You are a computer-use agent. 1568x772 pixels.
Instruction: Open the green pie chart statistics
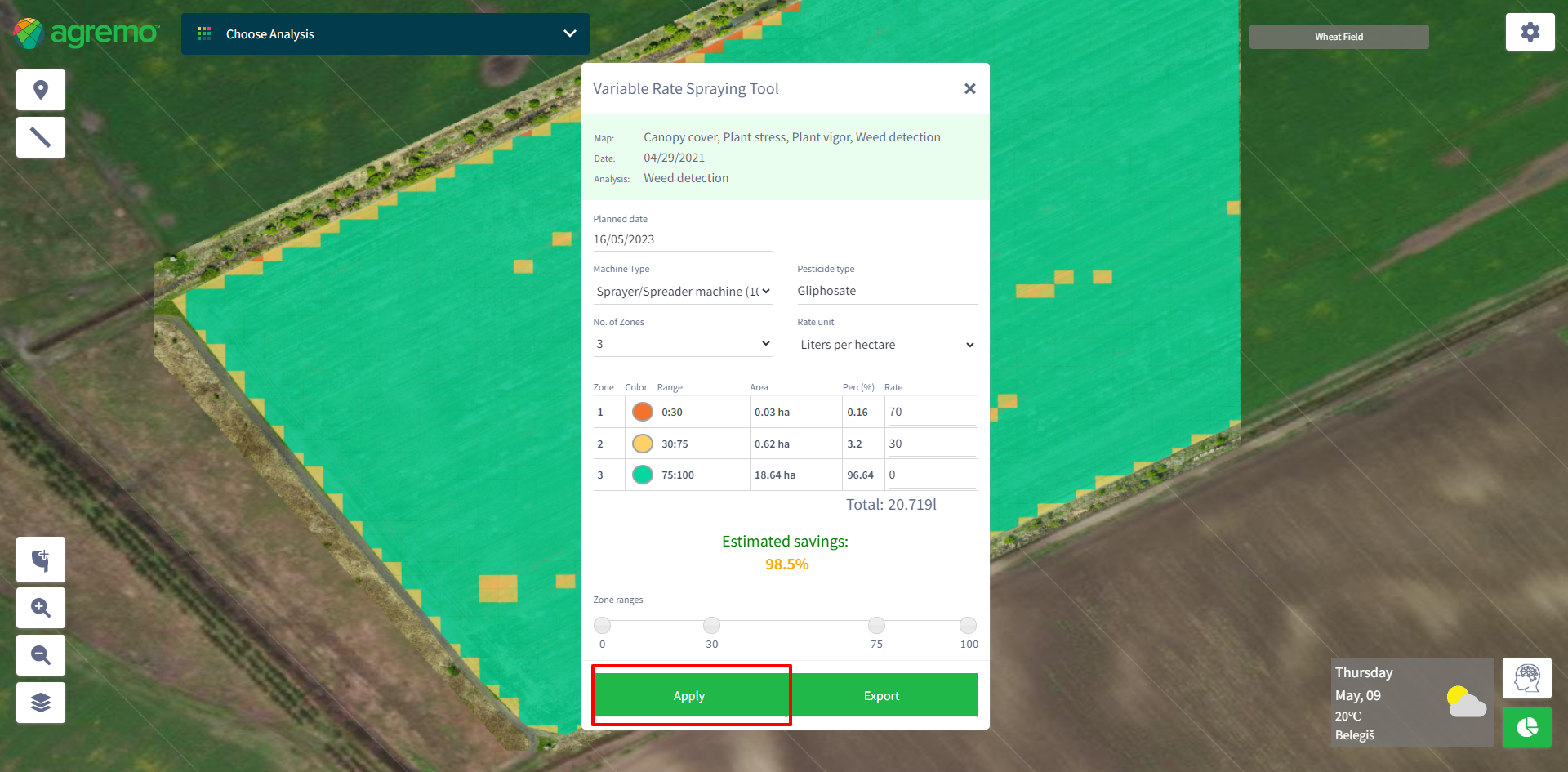point(1526,726)
